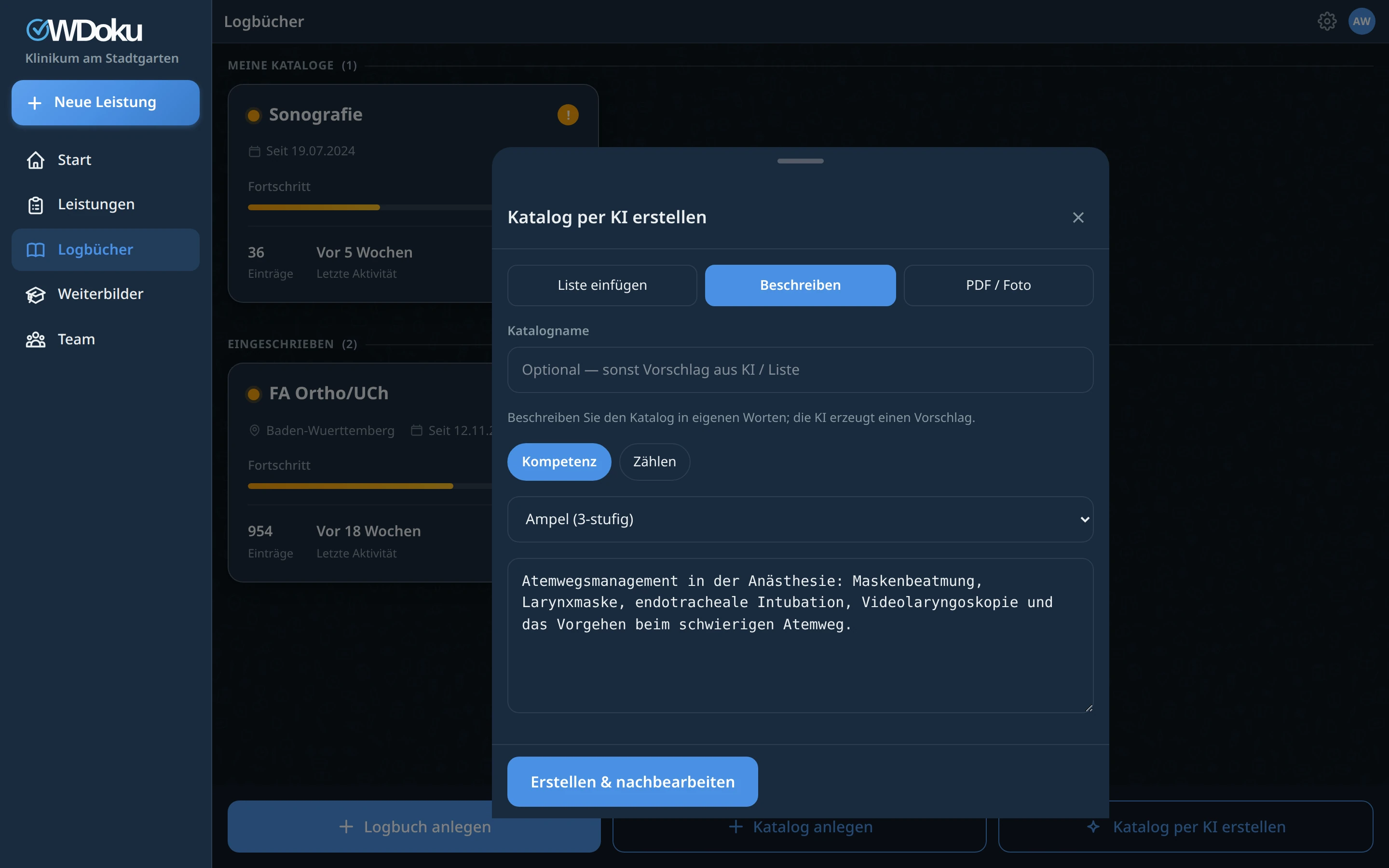This screenshot has width=1389, height=868.
Task: Click the dialog's top drag handle
Action: click(800, 162)
